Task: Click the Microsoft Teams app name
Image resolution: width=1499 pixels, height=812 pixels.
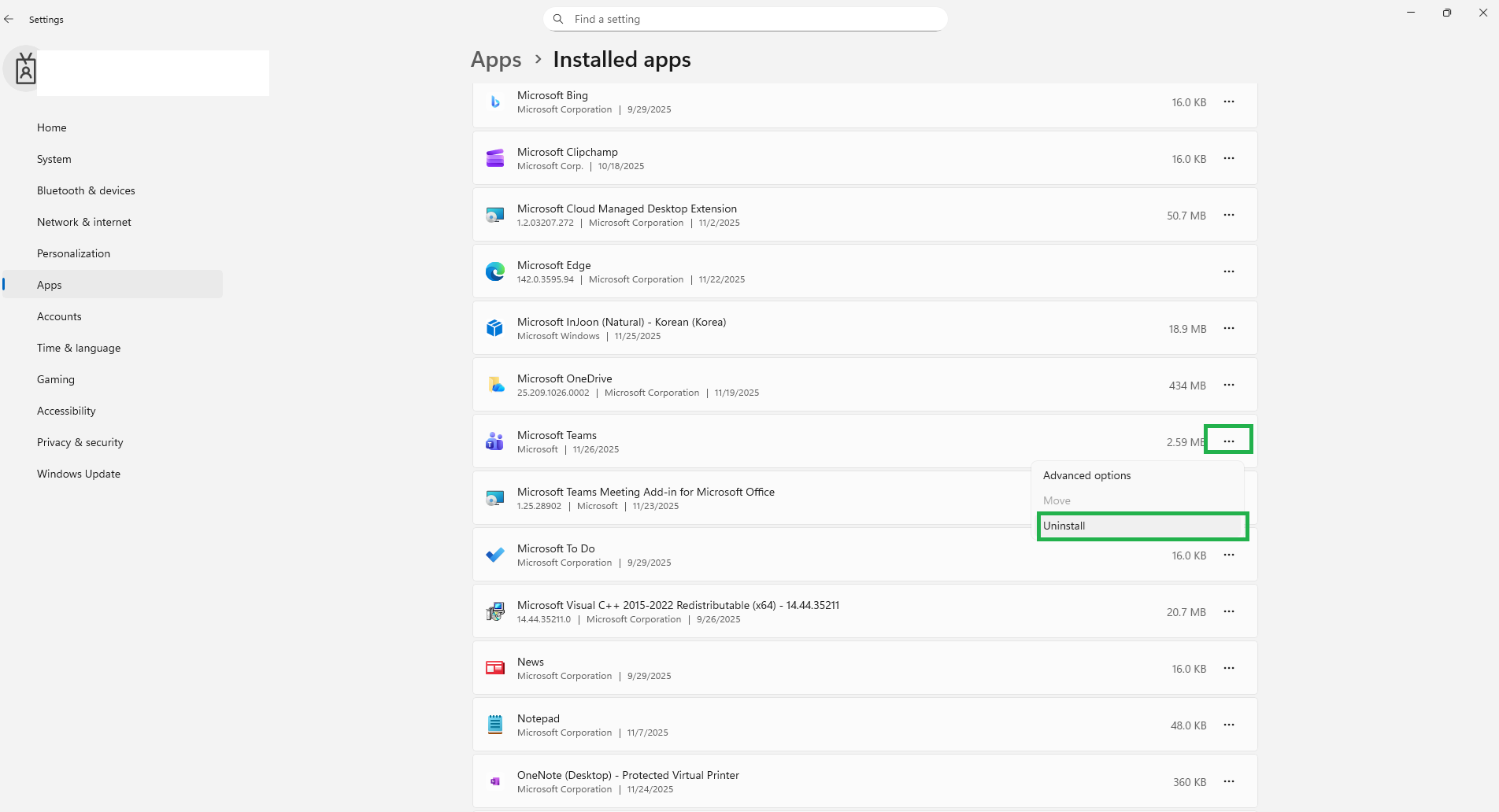Action: click(x=557, y=435)
